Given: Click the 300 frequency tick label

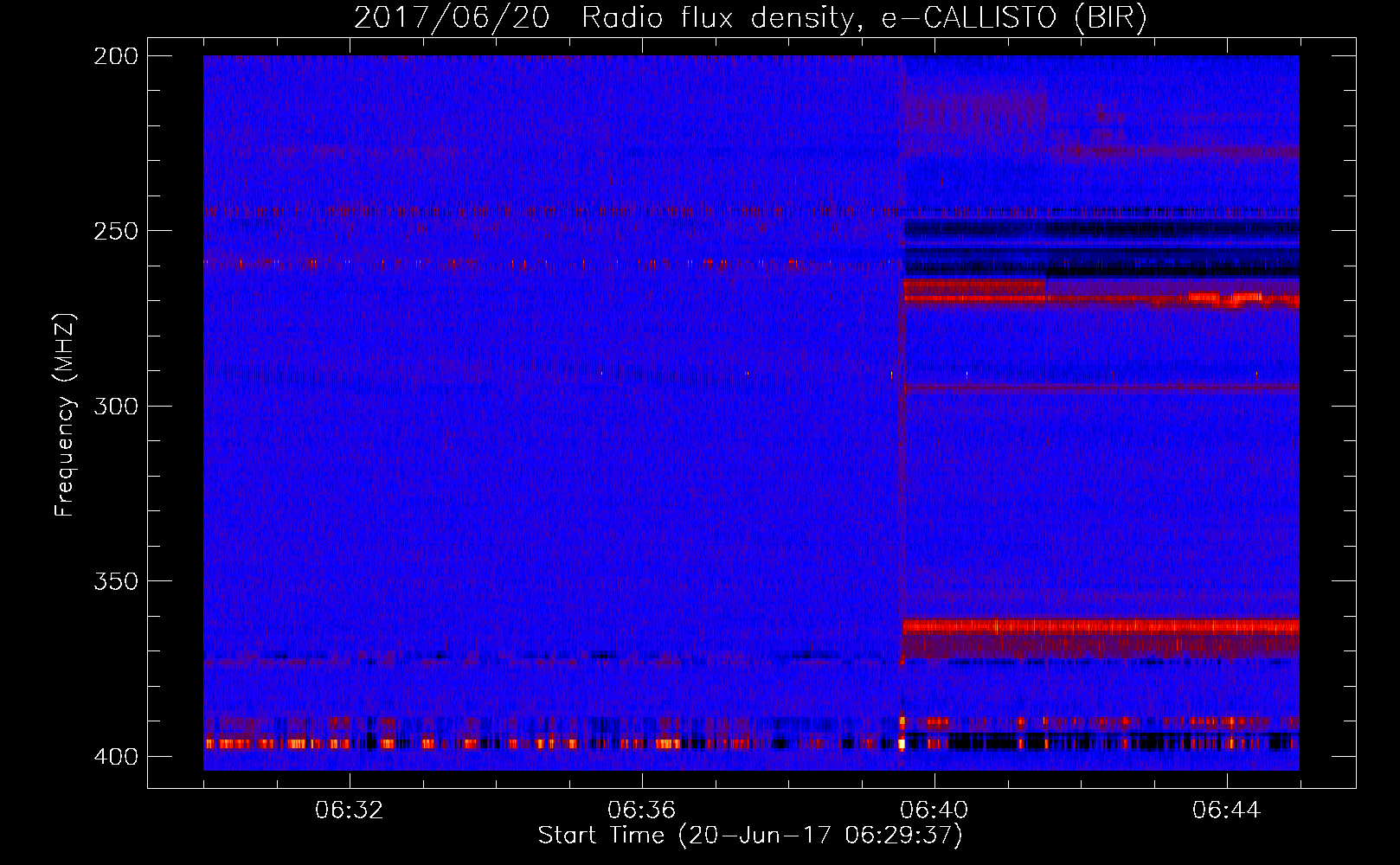Looking at the screenshot, I should (x=116, y=406).
